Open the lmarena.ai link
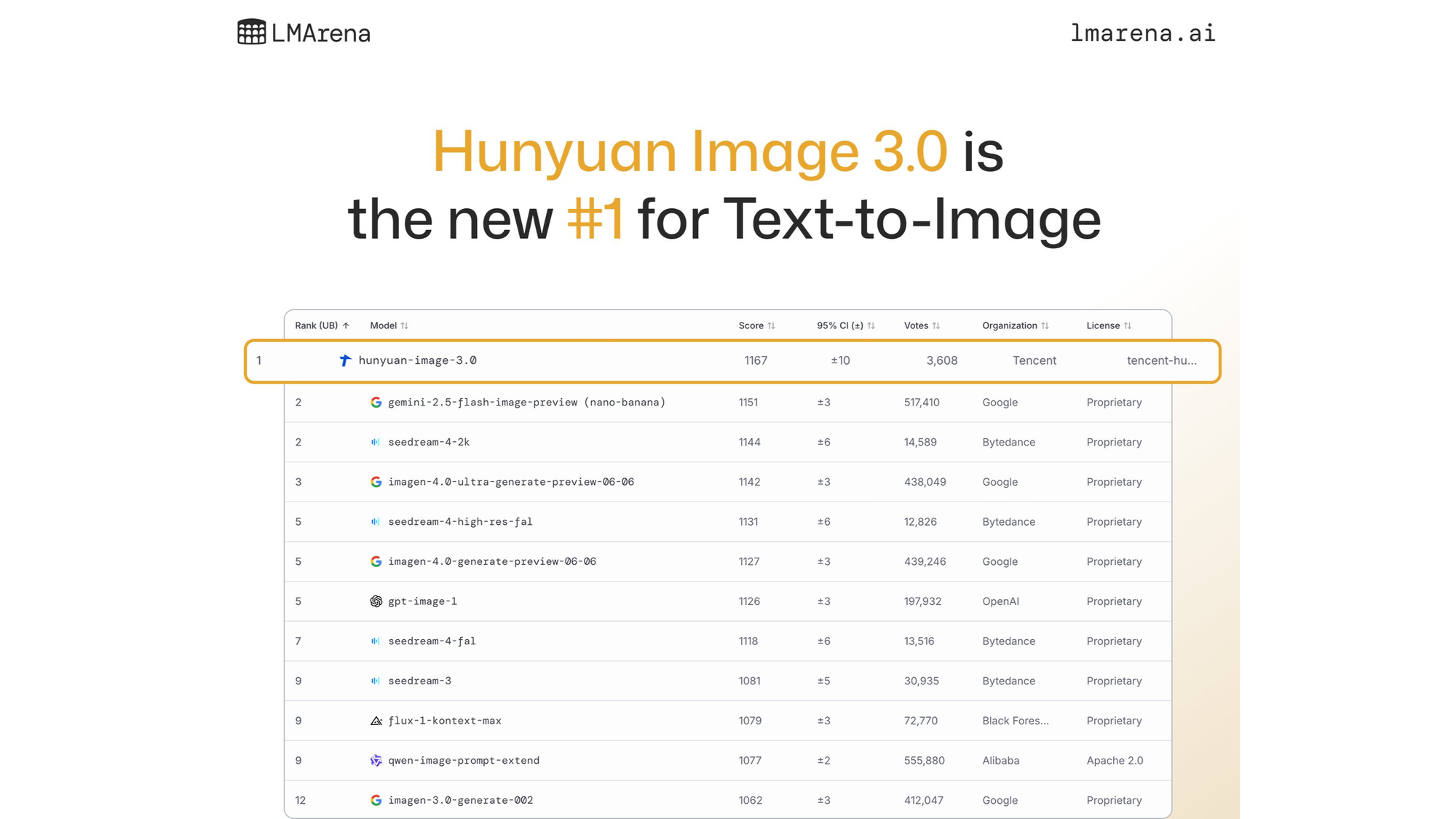 click(x=1142, y=33)
